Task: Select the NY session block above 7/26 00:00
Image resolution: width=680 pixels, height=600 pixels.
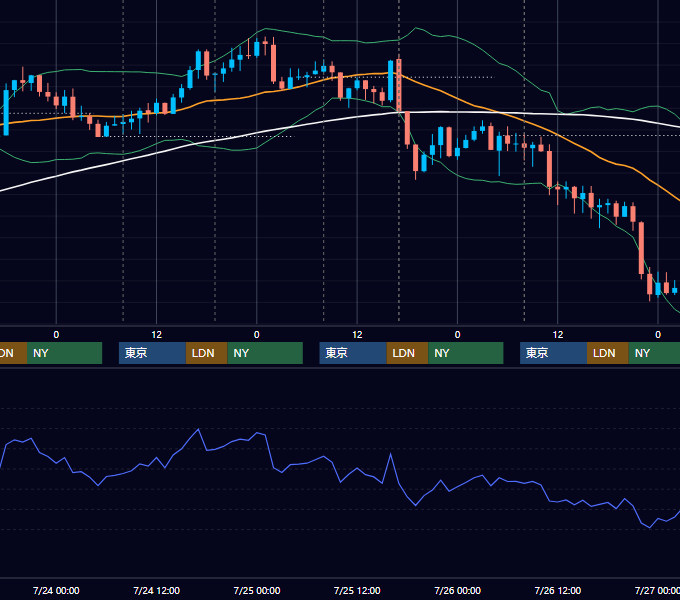Action: tap(466, 353)
